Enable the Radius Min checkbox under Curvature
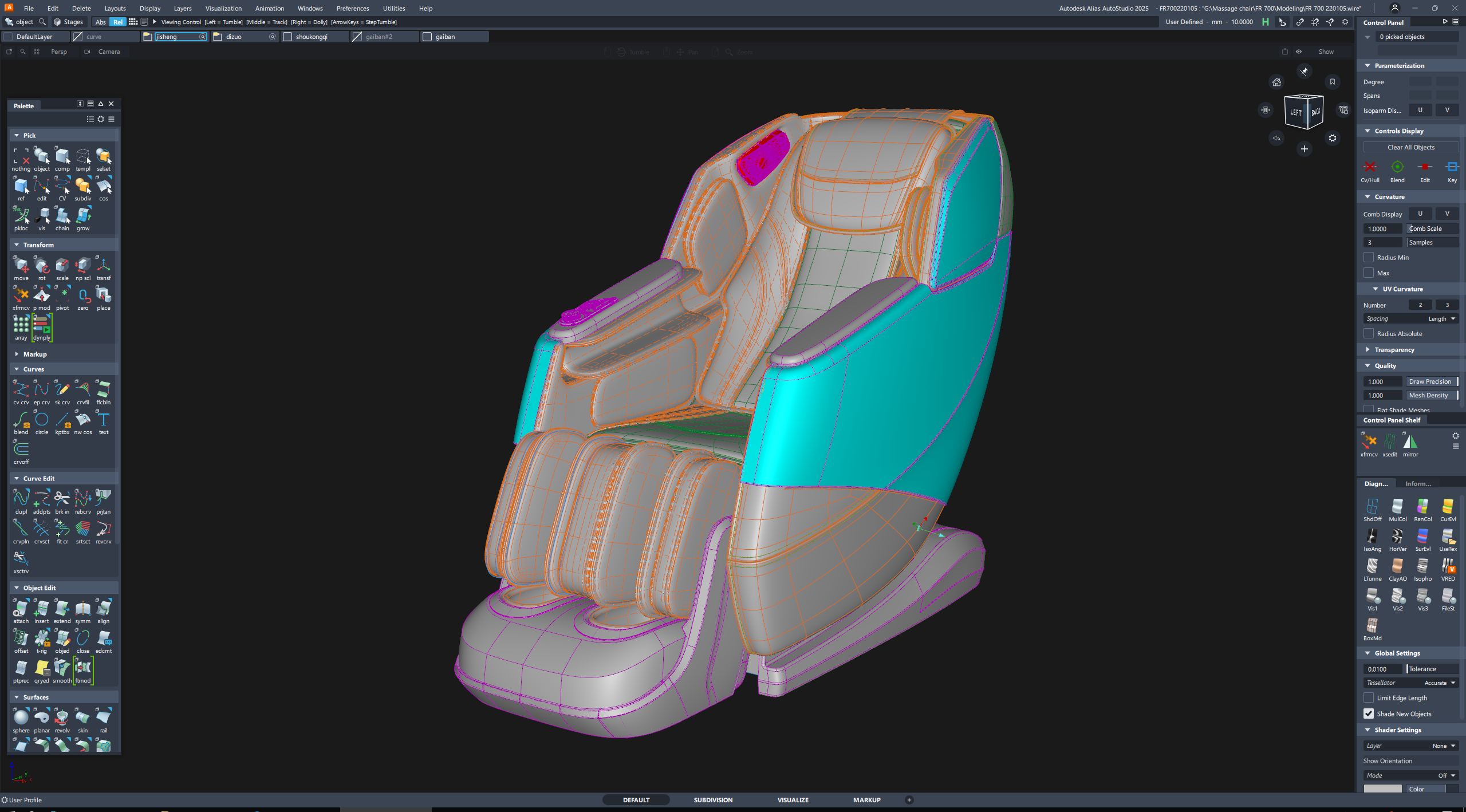 click(x=1369, y=257)
